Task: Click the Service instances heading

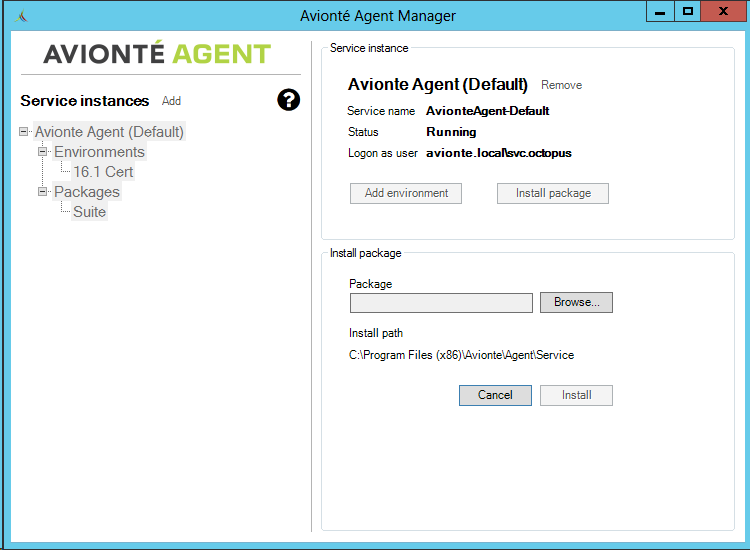Action: [x=85, y=101]
